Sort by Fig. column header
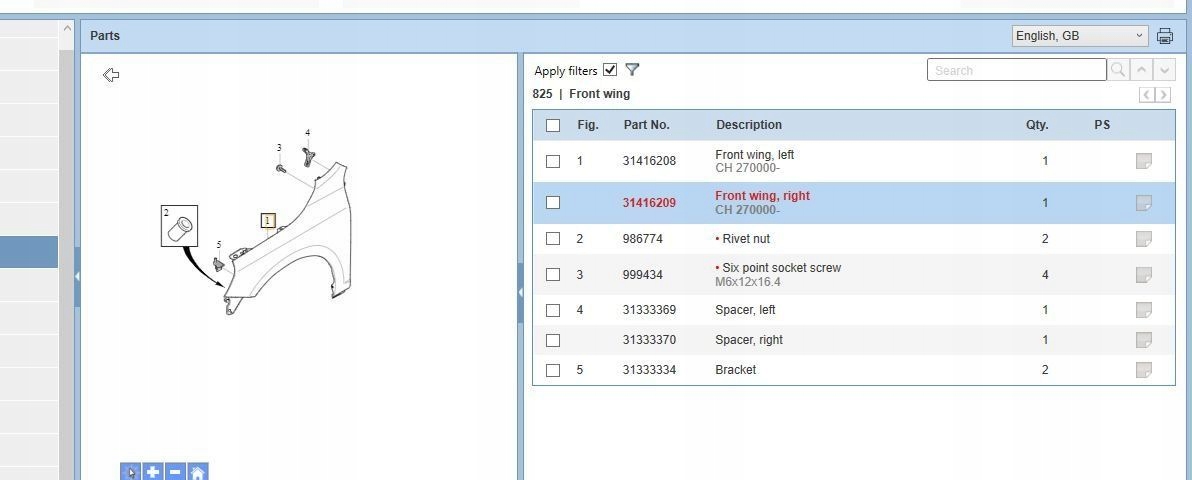The height and width of the screenshot is (480, 1192). (x=588, y=125)
